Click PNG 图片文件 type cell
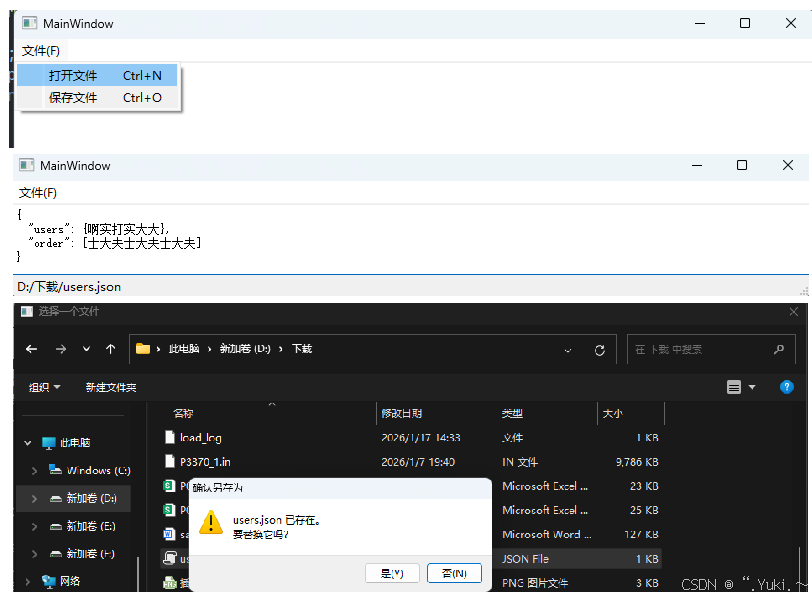The image size is (812, 601). (535, 583)
